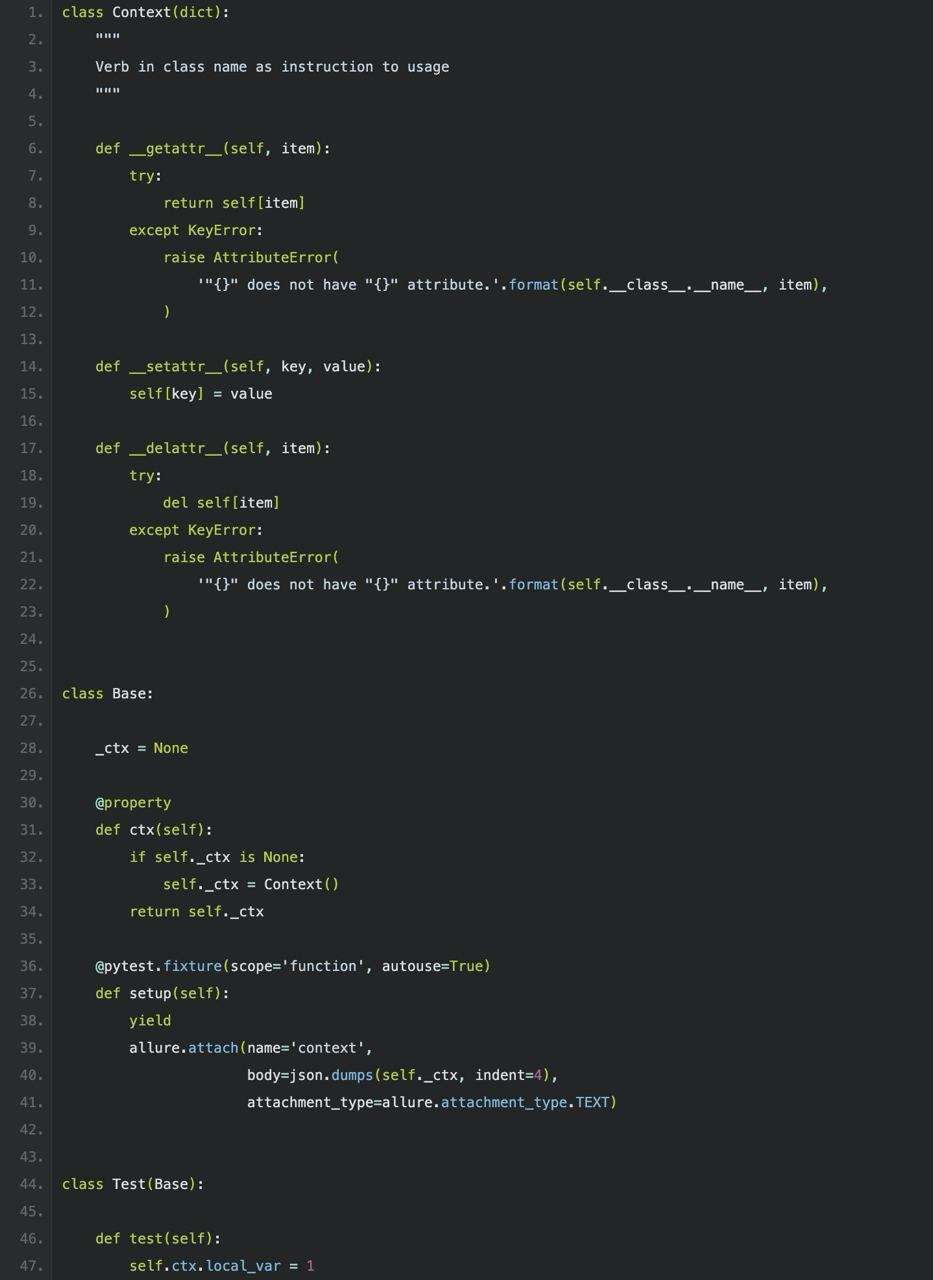This screenshot has width=933, height=1280.
Task: Click line number 5 in the gutter
Action: (35, 121)
